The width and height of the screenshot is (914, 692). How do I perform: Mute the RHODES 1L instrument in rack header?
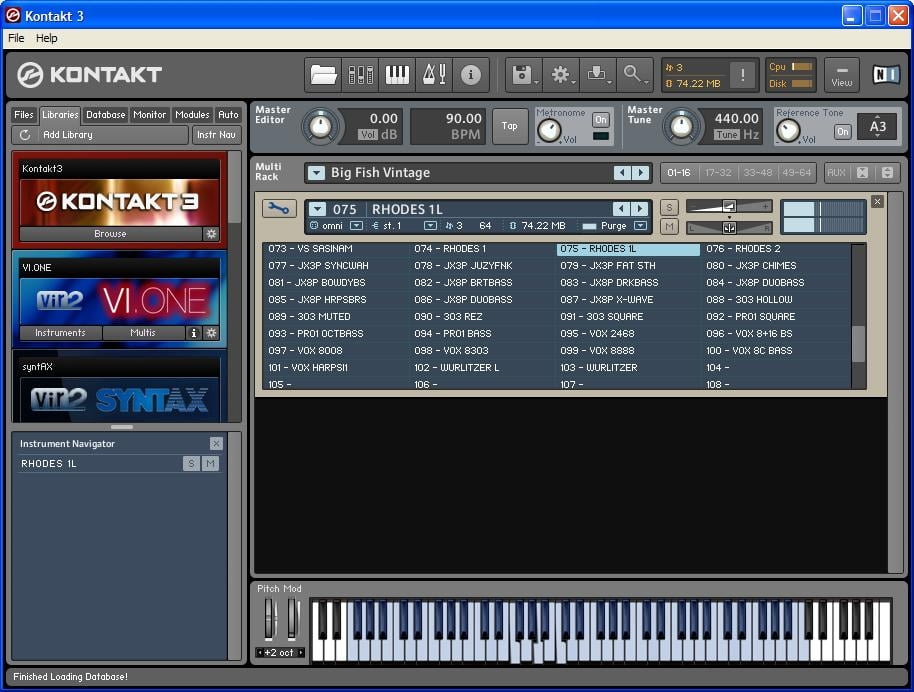pyautogui.click(x=669, y=227)
